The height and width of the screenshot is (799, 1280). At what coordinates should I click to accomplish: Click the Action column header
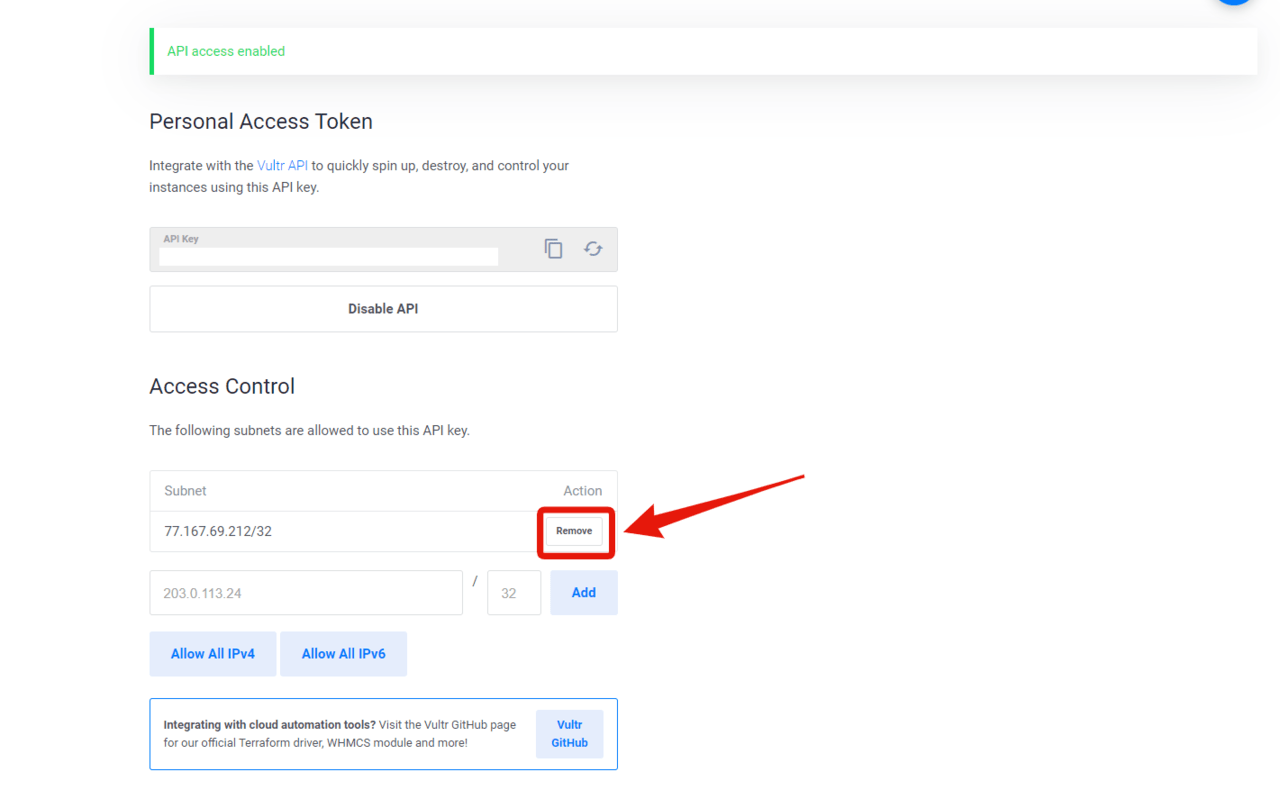(x=582, y=491)
